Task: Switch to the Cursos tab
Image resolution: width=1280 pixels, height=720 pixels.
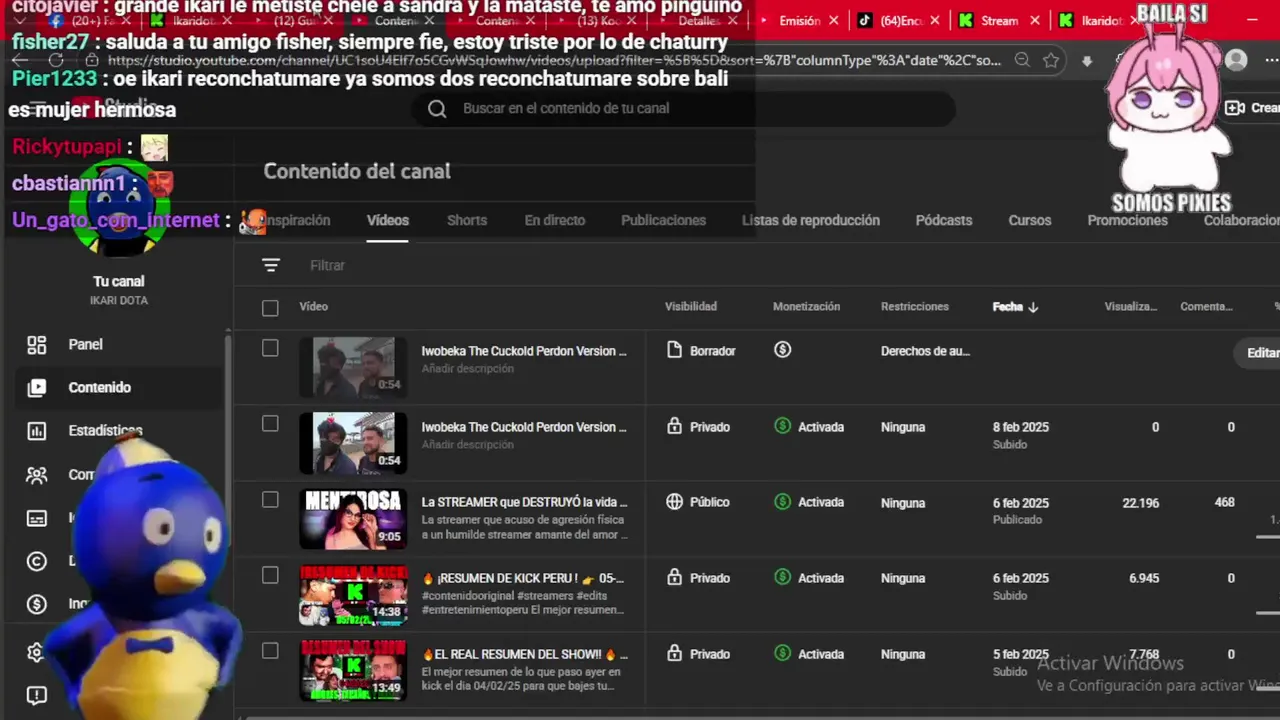Action: [1030, 220]
